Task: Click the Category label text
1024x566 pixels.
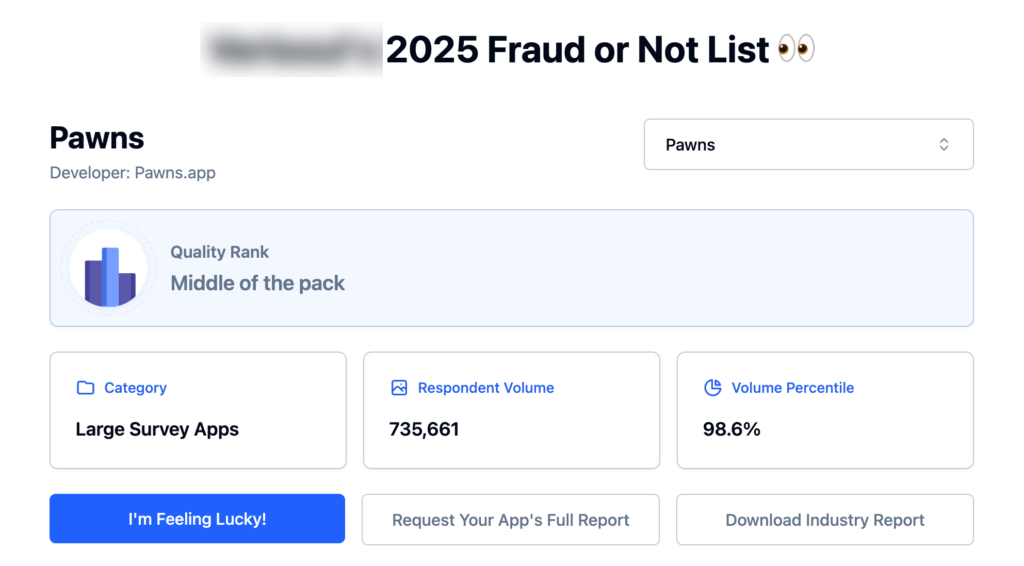Action: (x=135, y=388)
